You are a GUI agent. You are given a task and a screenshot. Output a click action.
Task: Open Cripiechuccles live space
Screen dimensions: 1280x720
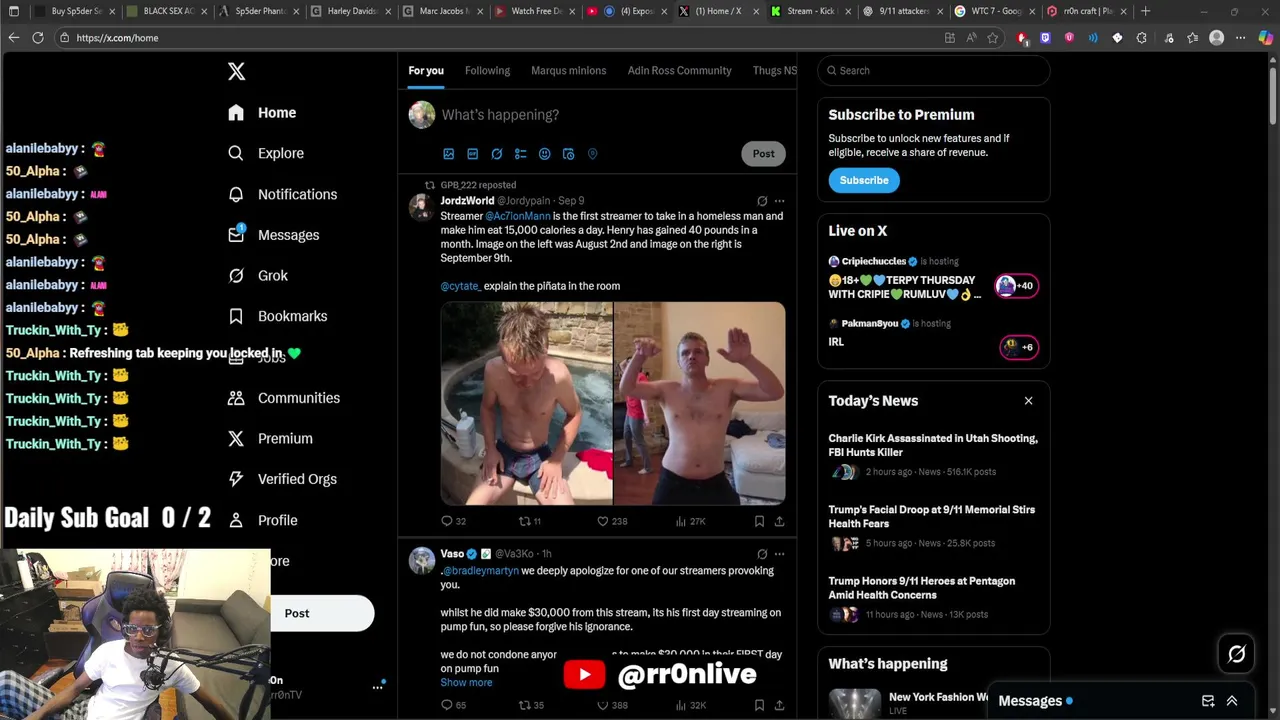[933, 280]
